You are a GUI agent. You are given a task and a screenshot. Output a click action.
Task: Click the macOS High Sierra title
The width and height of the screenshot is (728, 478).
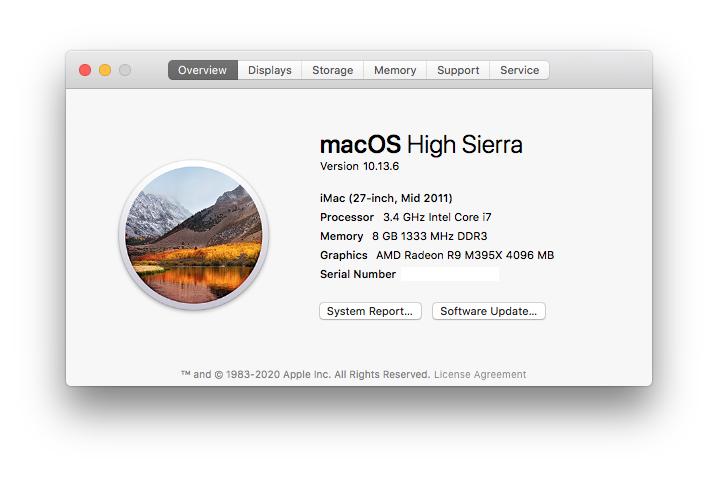[x=421, y=144]
